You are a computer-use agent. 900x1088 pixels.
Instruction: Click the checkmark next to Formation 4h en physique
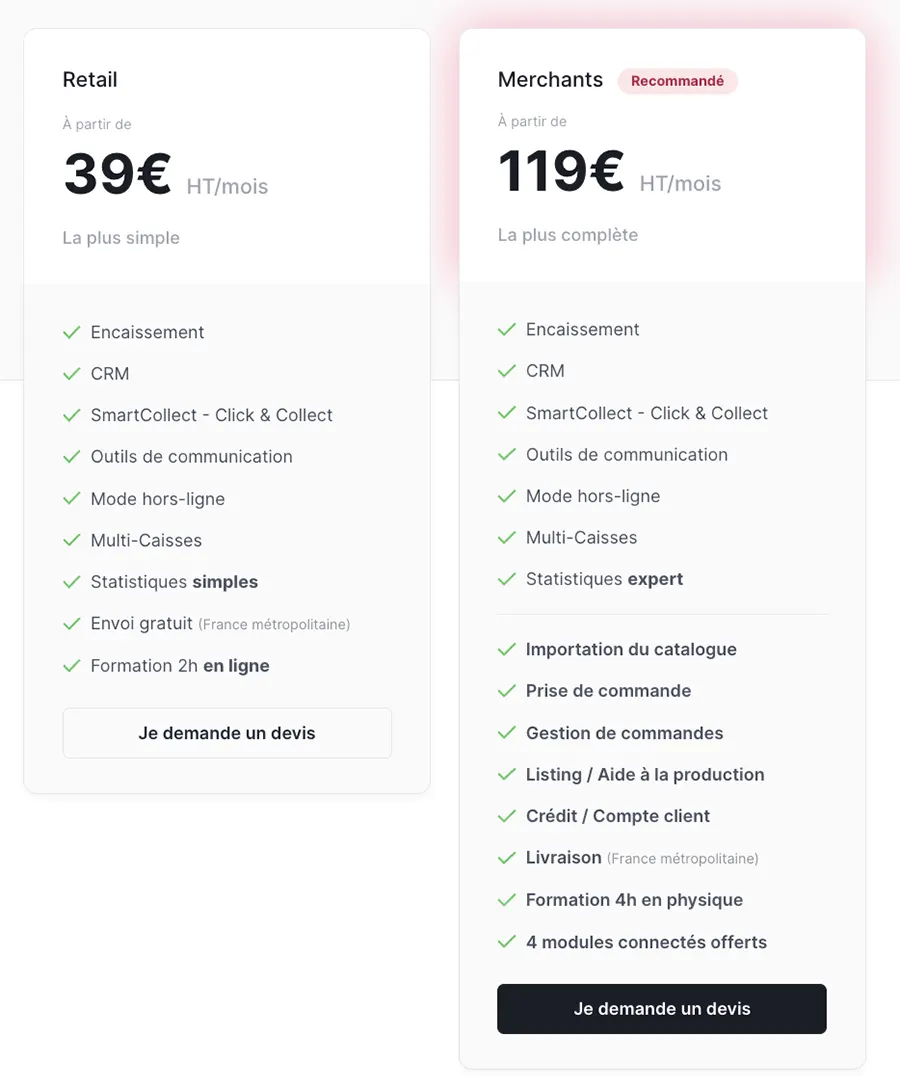click(506, 900)
